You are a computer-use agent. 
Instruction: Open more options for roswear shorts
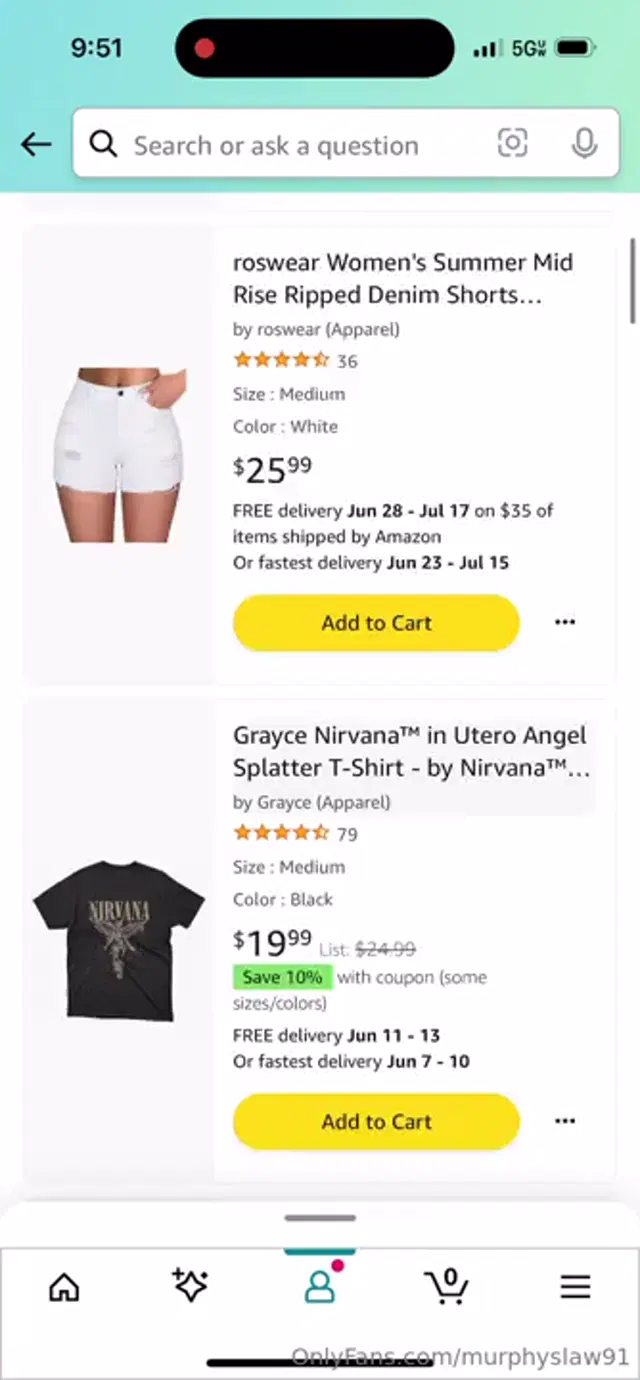point(565,622)
